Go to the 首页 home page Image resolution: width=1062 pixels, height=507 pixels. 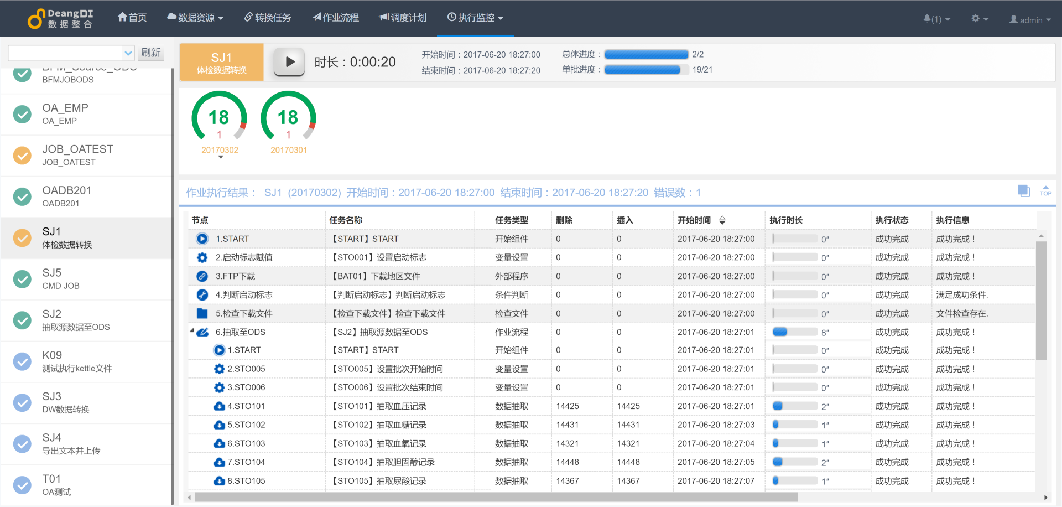tap(132, 18)
